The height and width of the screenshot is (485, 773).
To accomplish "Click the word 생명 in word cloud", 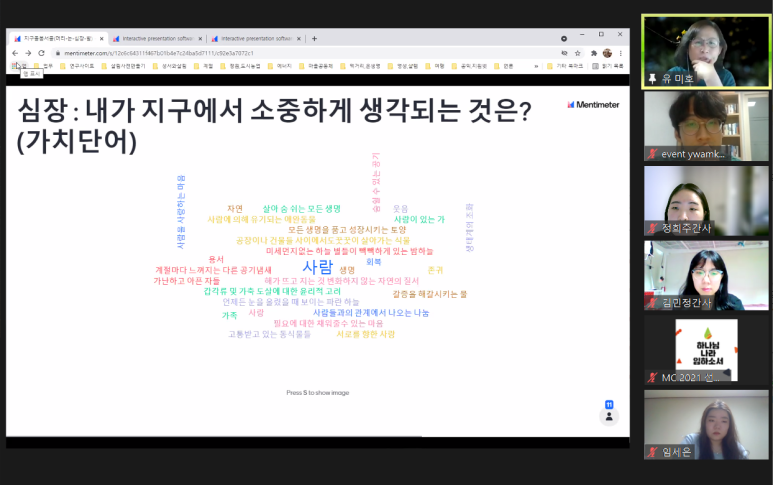I will pyautogui.click(x=347, y=270).
